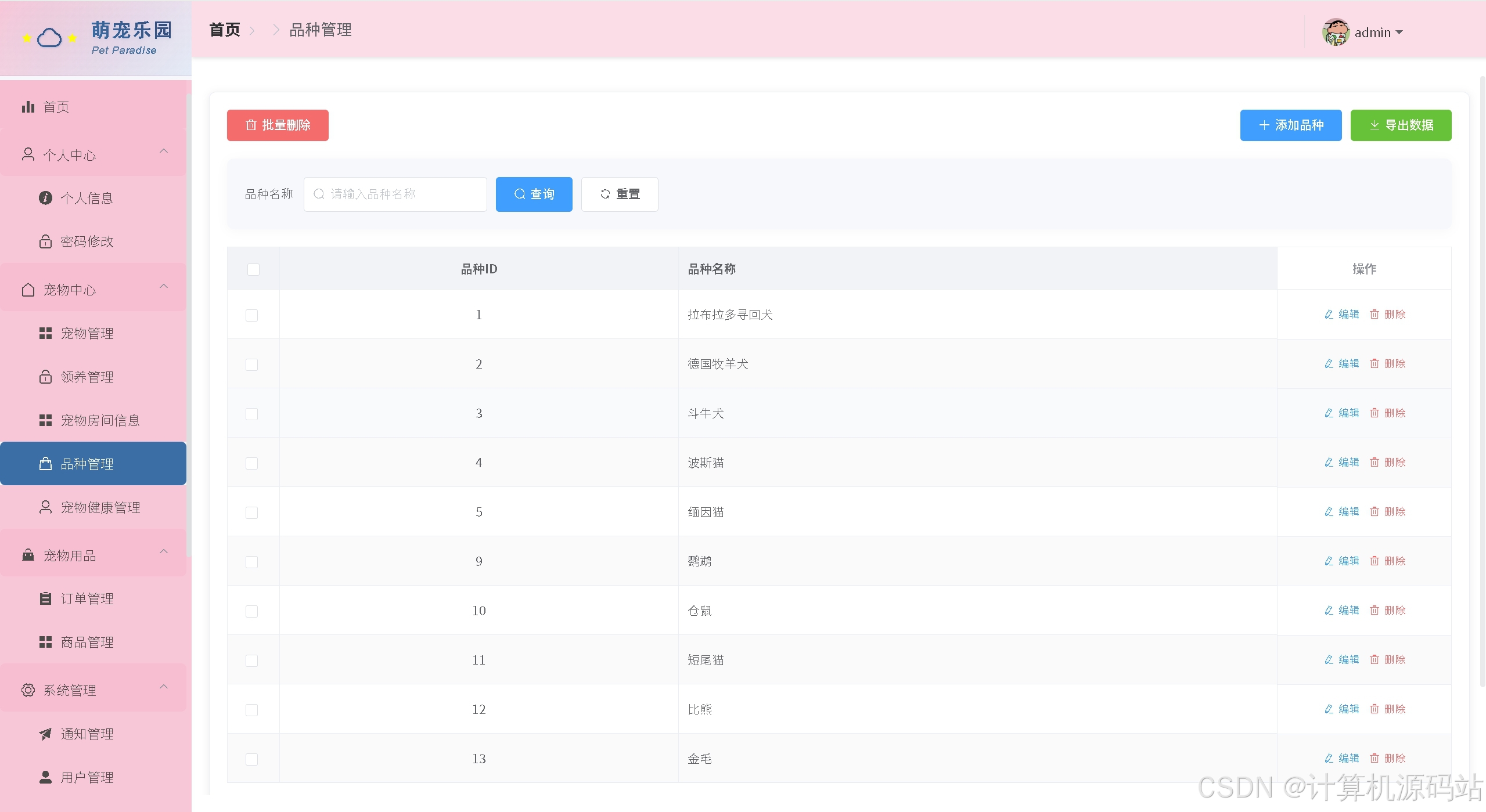The height and width of the screenshot is (812, 1486).
Task: Open 订单管理 menu item
Action: (93, 598)
